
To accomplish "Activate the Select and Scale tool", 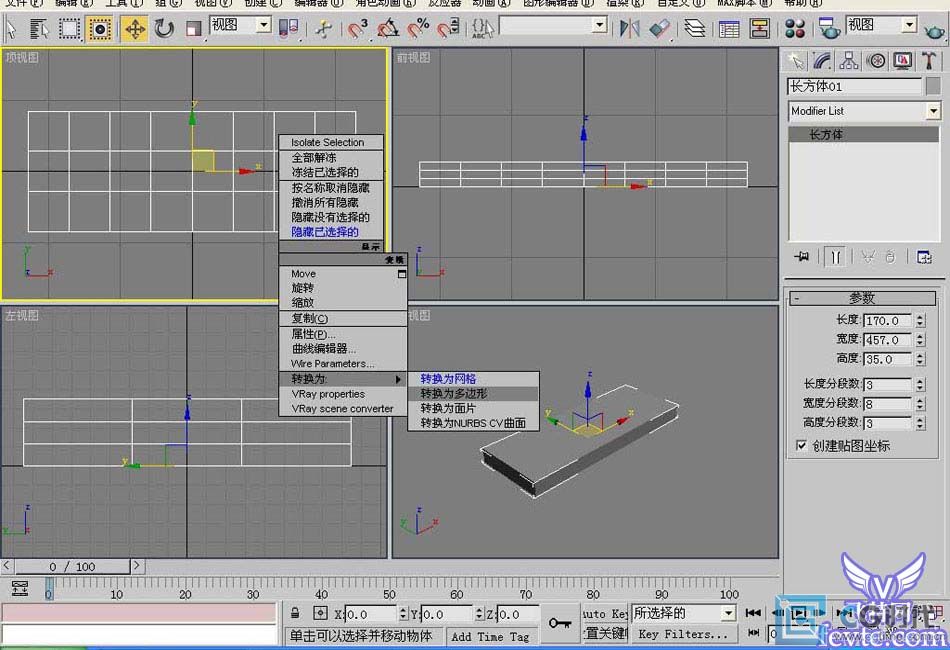I will [x=193, y=28].
